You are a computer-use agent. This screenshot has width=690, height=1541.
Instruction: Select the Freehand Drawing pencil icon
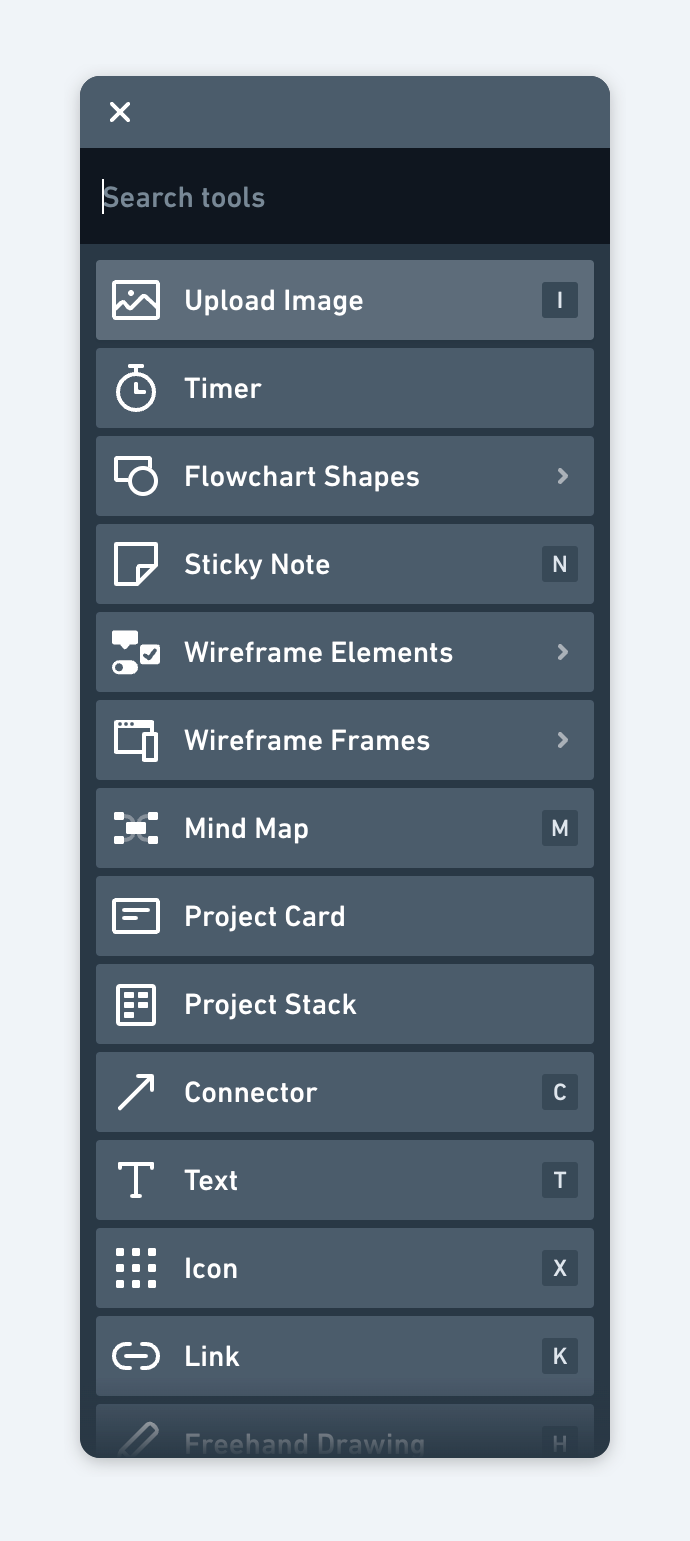click(136, 1440)
